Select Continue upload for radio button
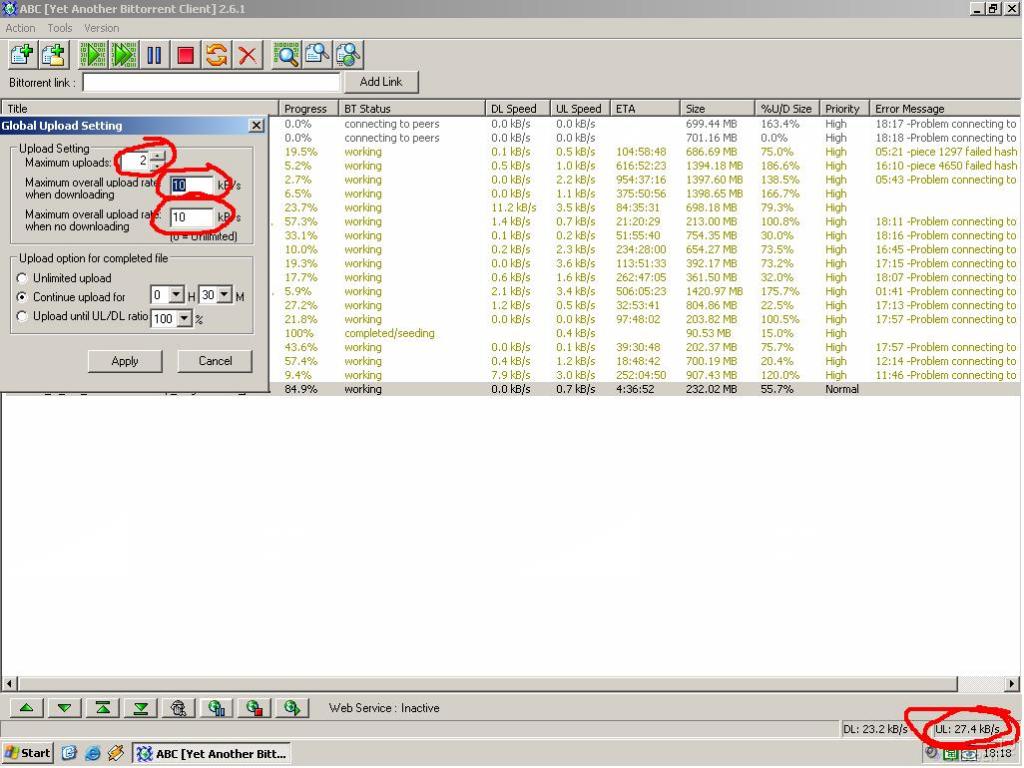Screen dimensions: 1024x768 pos(22,297)
